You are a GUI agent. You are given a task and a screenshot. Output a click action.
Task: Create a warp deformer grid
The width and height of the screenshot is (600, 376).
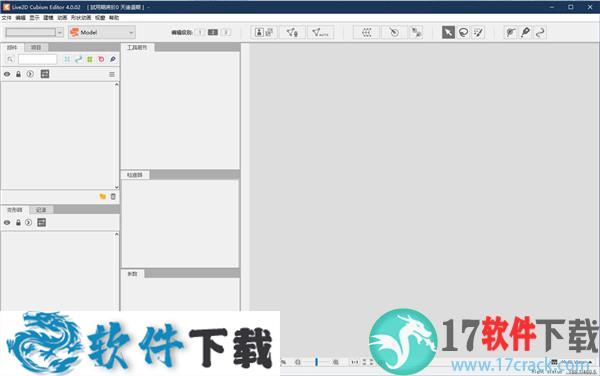[367, 33]
